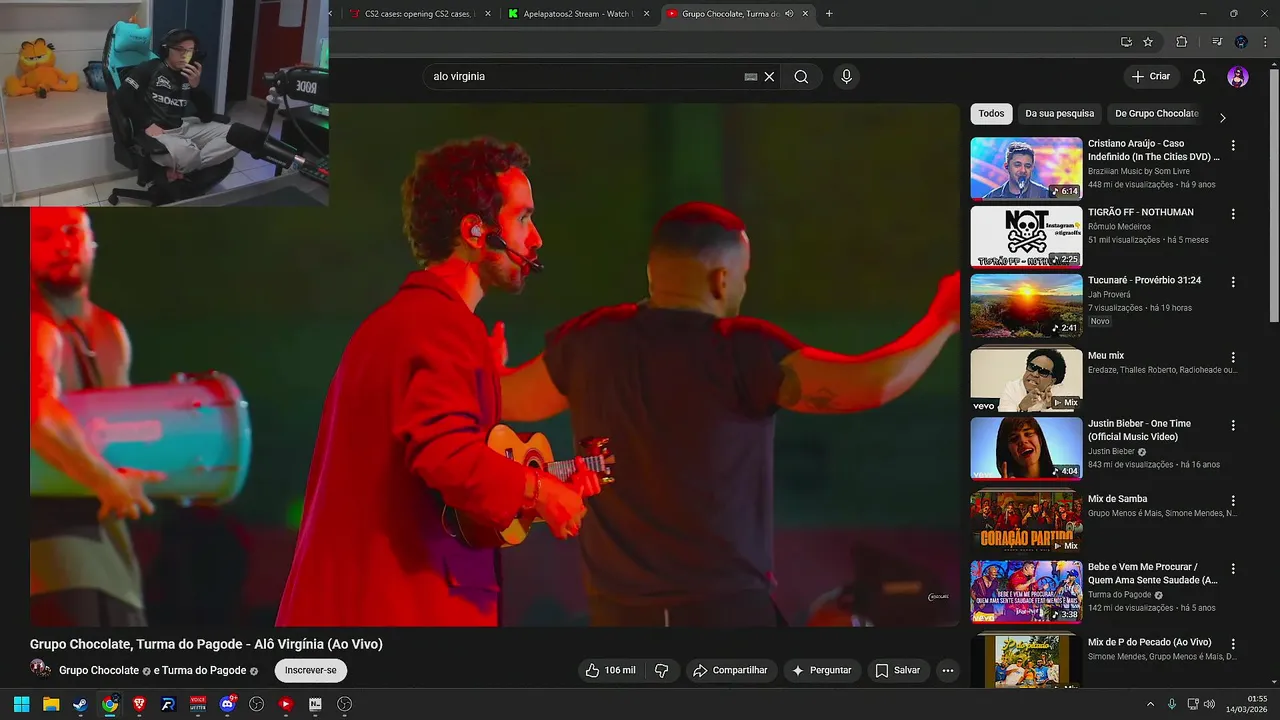Select the 'De Grupo Chocolate' filter chip
1280x720 pixels.
pyautogui.click(x=1156, y=114)
